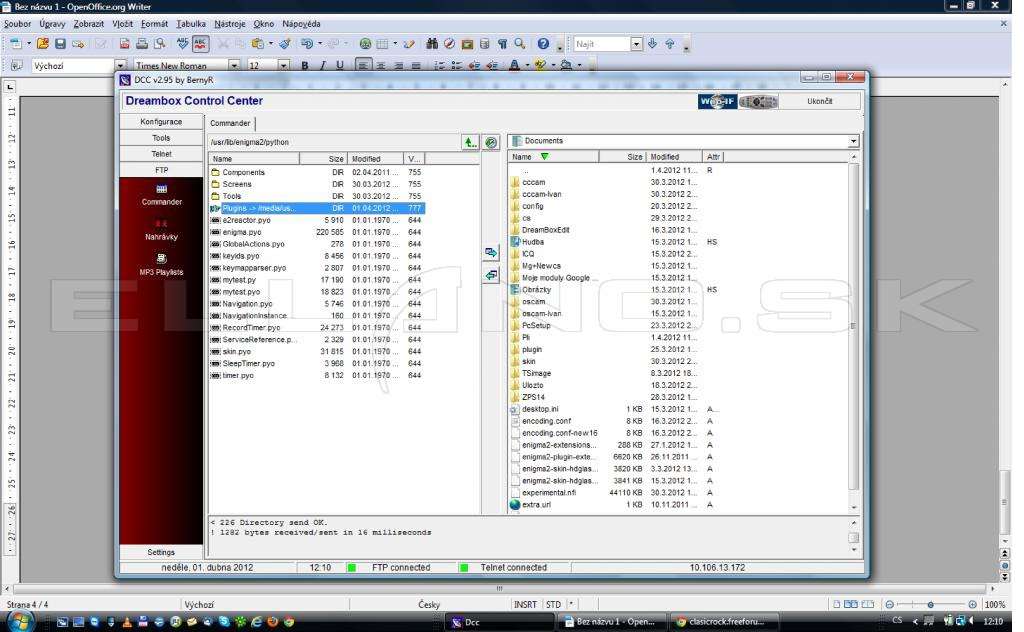Expand the font size 12 dropdown

coord(283,65)
